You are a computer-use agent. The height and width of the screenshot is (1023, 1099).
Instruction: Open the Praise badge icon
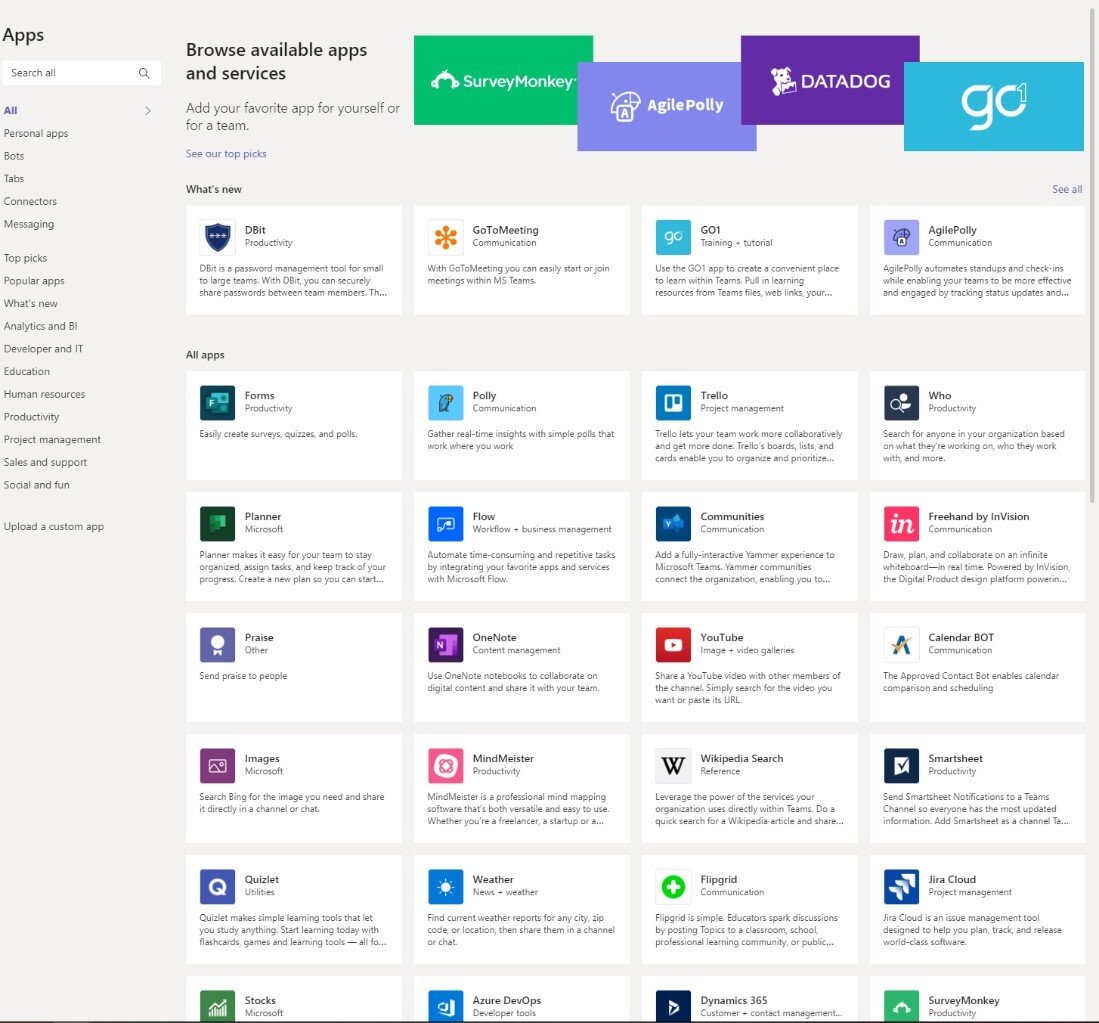217,645
